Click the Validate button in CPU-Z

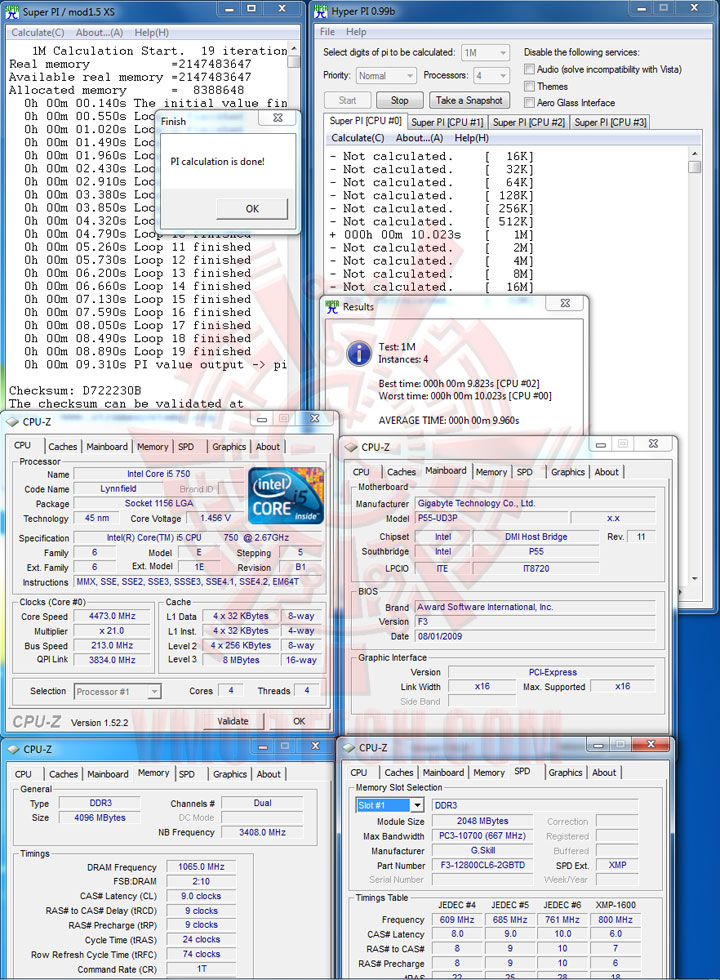233,721
